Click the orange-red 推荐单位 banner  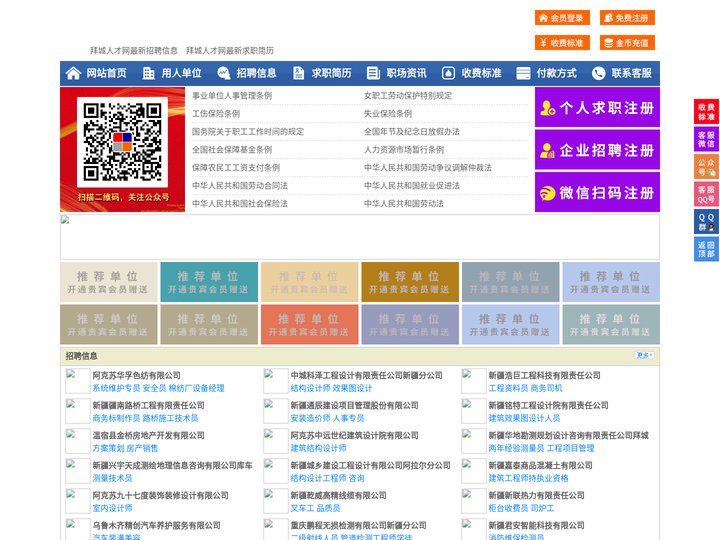tap(309, 324)
